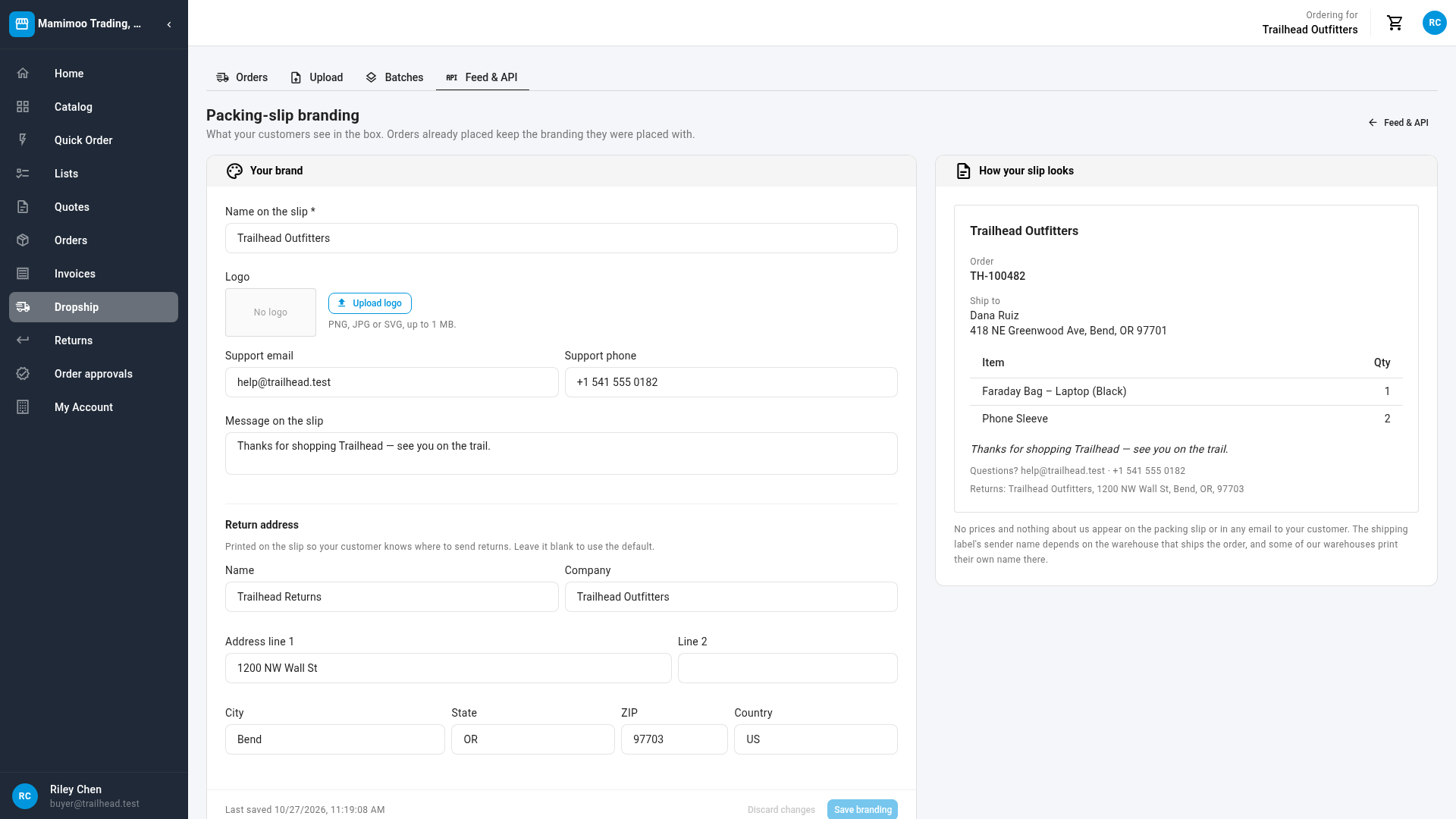Click the My Account building icon
This screenshot has height=819, width=1456.
[x=23, y=407]
